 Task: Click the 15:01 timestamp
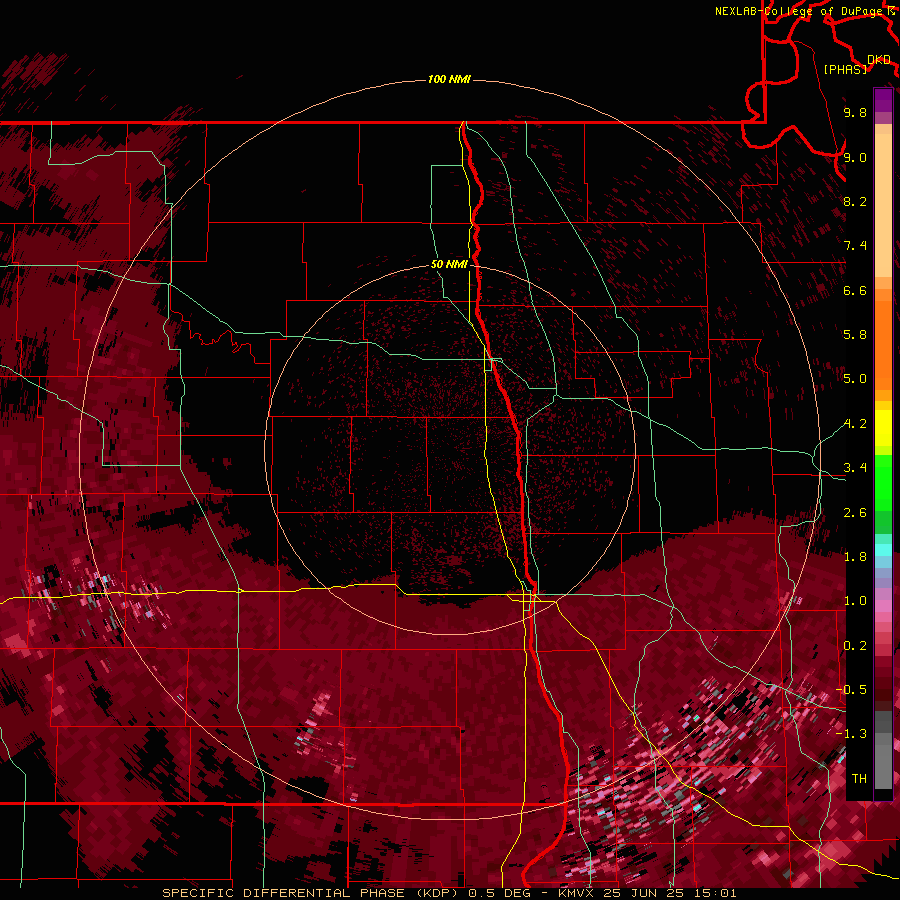[715, 893]
